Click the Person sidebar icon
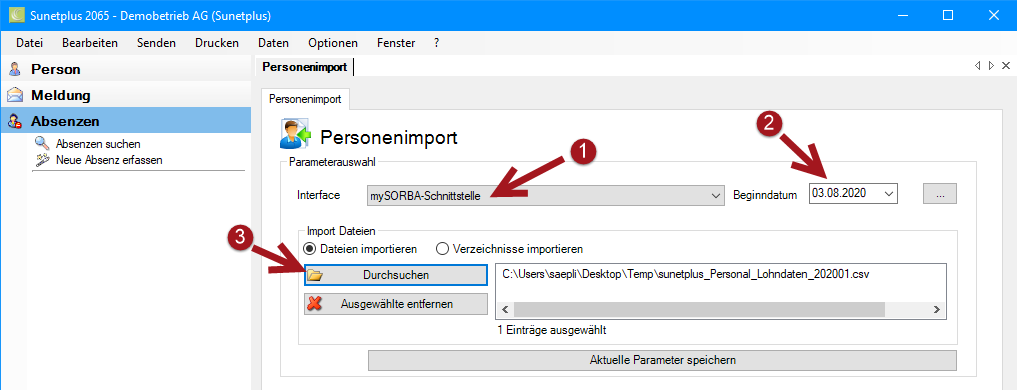This screenshot has width=1017, height=390. [14, 69]
